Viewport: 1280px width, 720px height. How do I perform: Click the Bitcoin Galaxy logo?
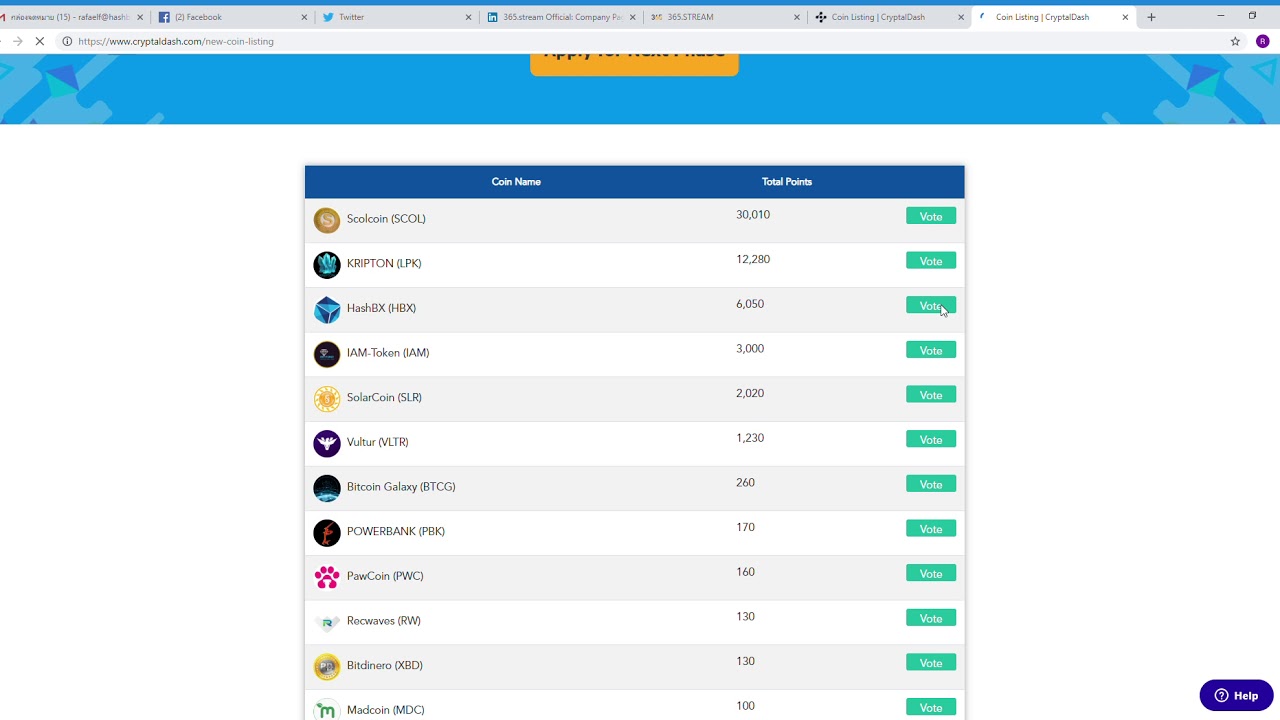[x=327, y=488]
